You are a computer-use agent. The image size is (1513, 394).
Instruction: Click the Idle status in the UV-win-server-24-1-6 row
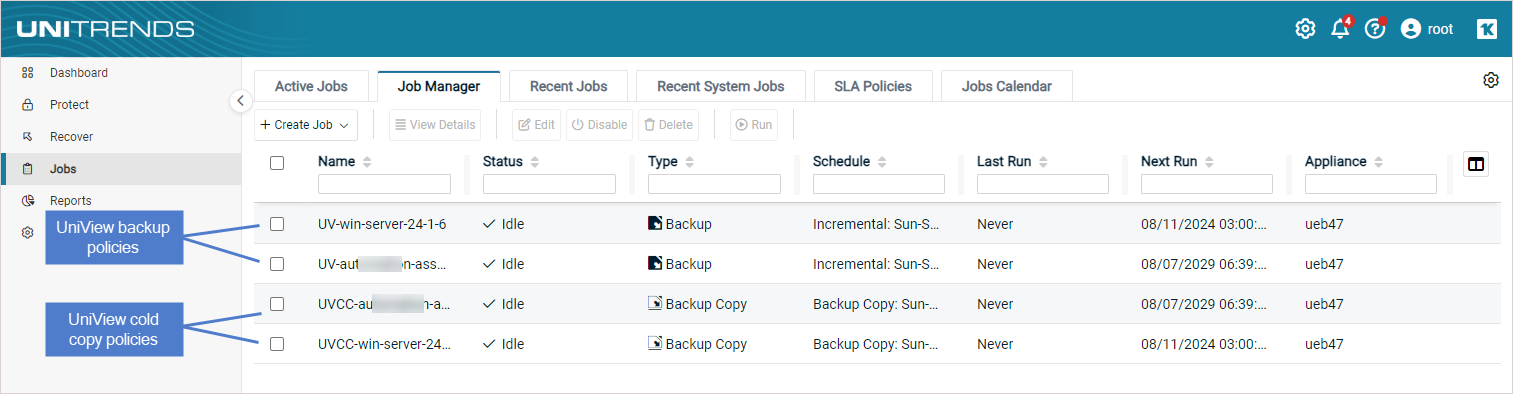(x=503, y=224)
